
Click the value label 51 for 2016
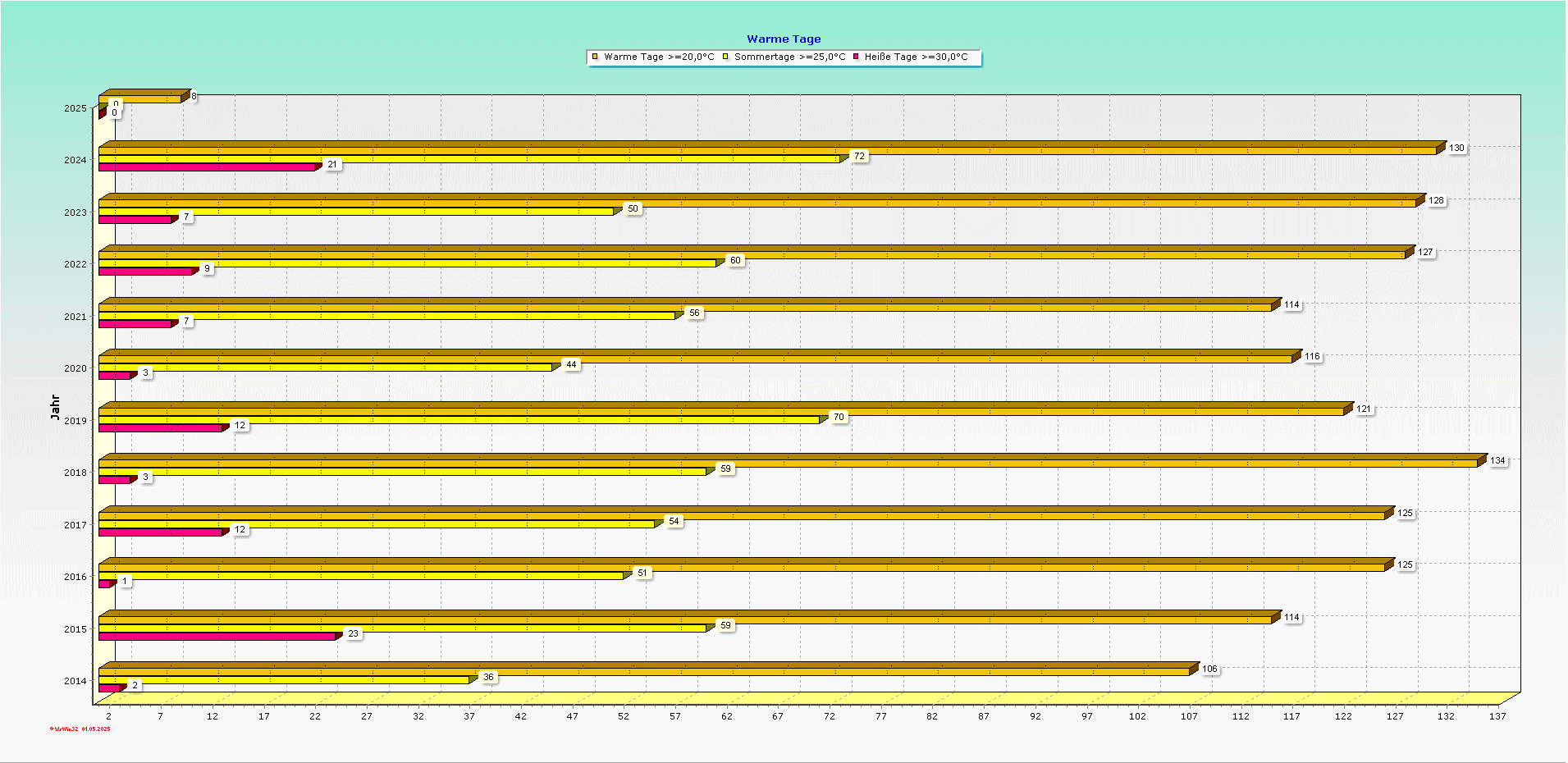point(642,573)
